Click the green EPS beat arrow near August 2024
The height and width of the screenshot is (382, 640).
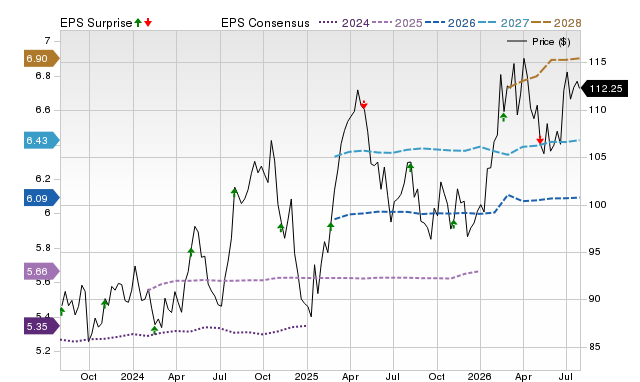coord(234,191)
